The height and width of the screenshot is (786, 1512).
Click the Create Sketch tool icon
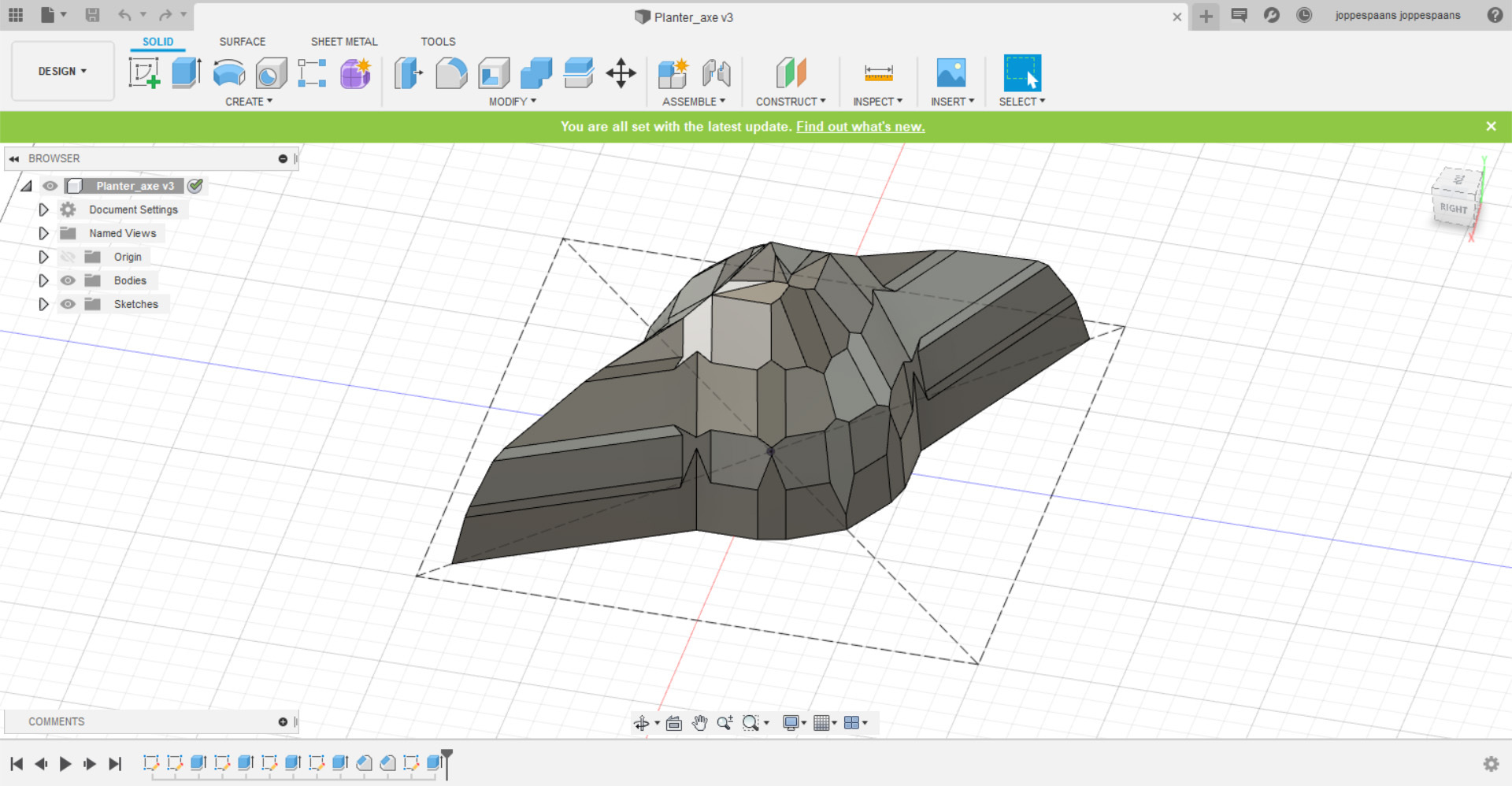[144, 73]
